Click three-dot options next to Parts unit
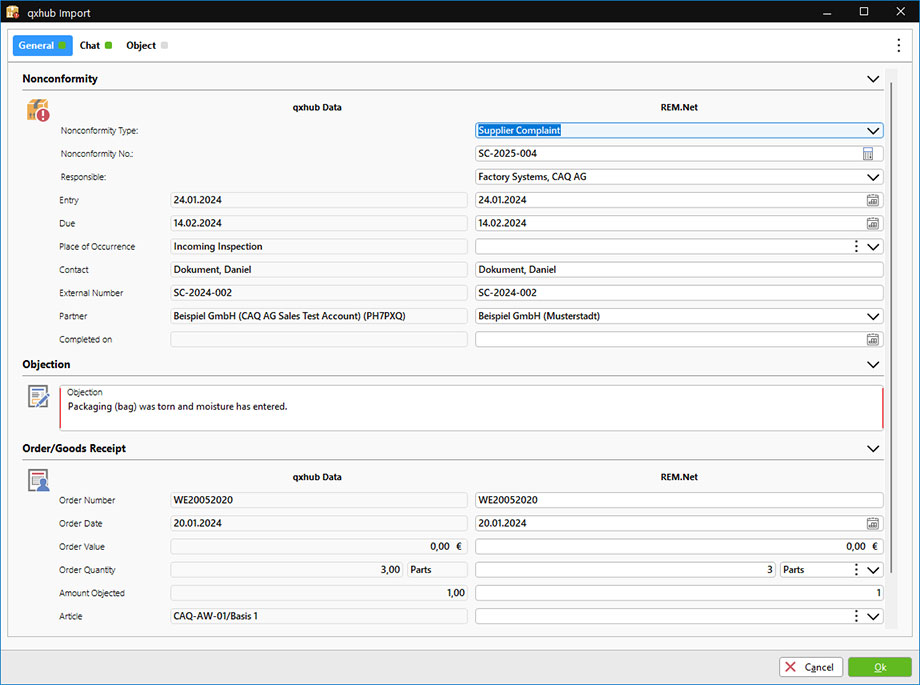 856,570
